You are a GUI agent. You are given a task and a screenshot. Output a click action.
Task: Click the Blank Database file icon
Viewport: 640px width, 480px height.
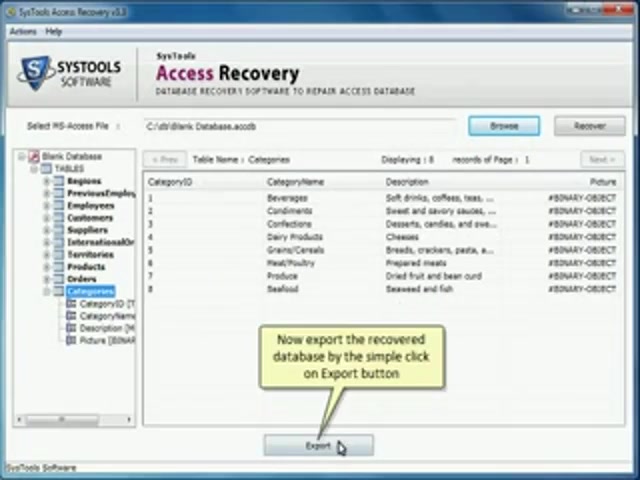[34, 157]
